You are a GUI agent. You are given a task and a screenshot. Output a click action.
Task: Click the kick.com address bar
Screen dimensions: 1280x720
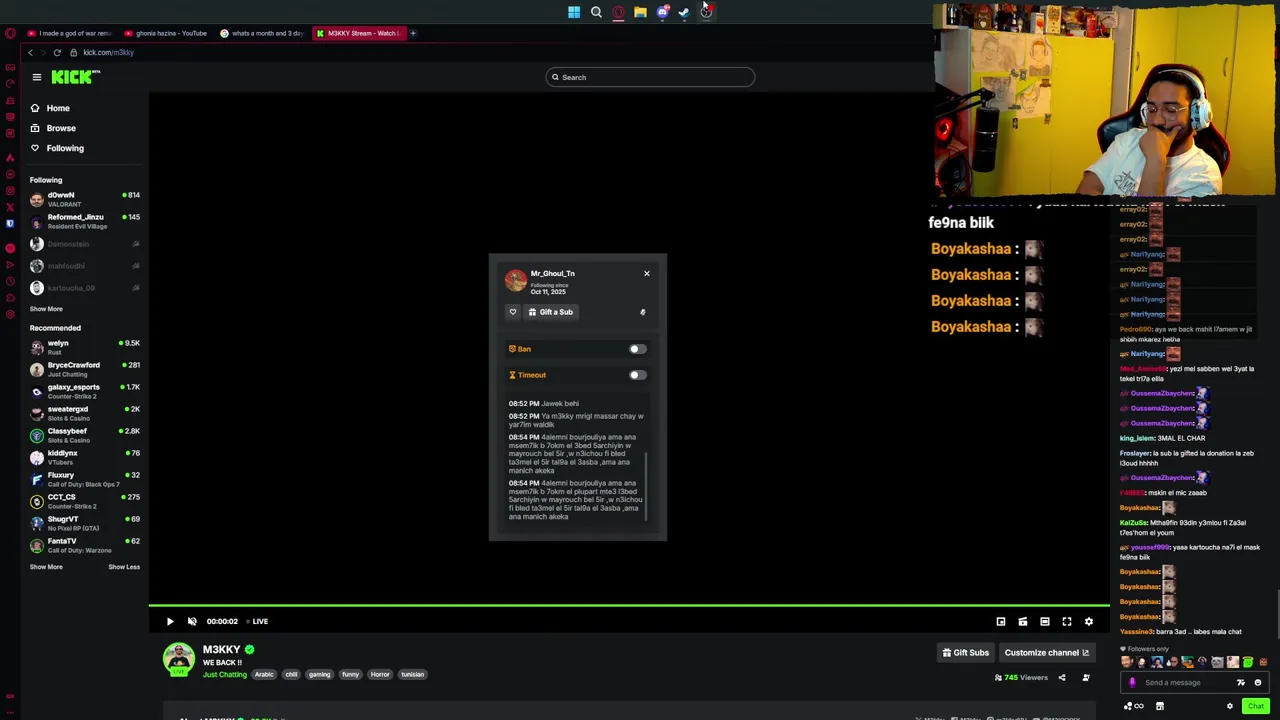click(108, 52)
